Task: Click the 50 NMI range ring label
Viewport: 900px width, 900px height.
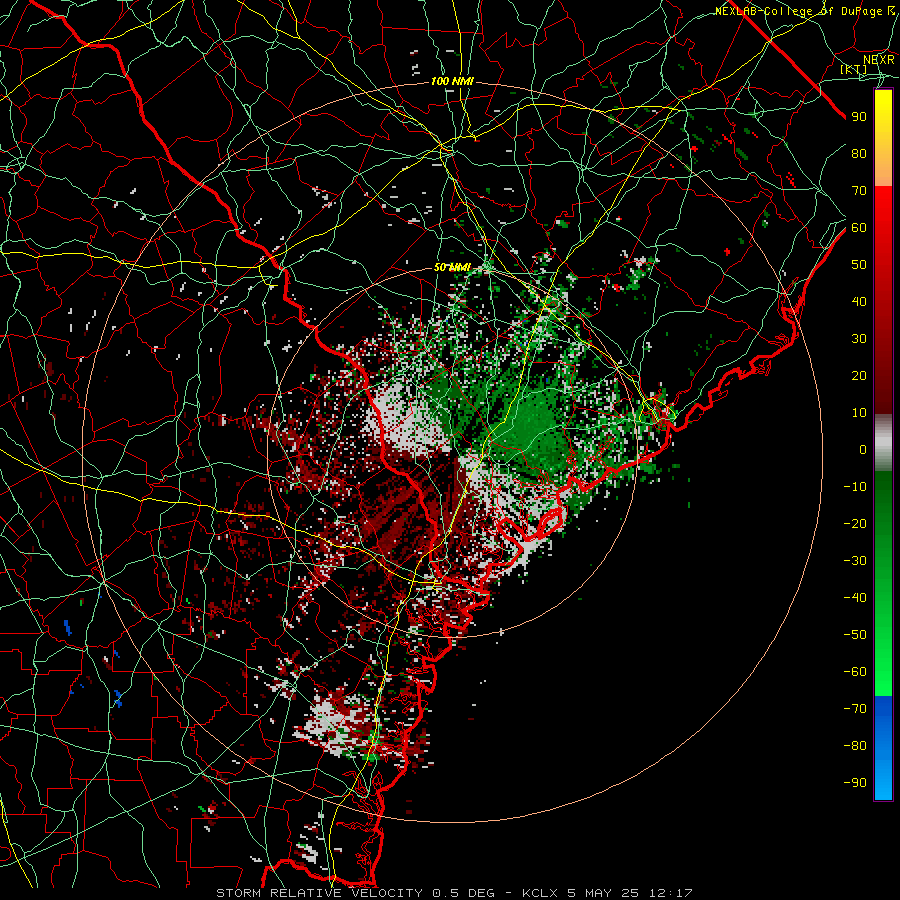Action: click(x=452, y=267)
